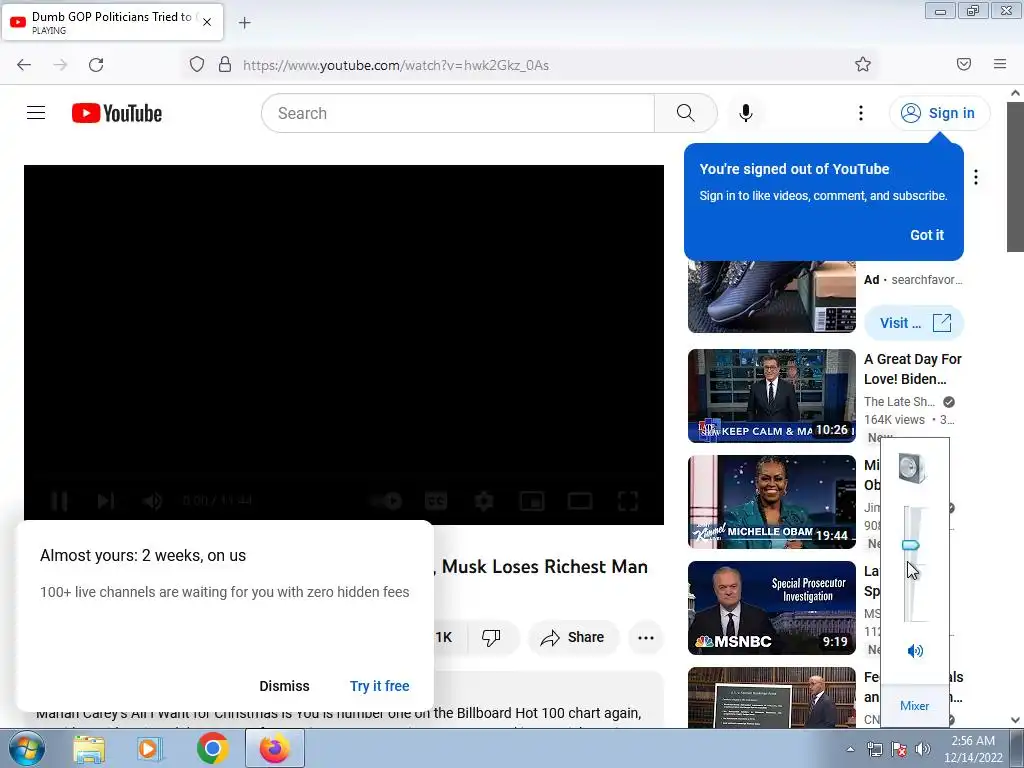This screenshot has height=768, width=1024.
Task: Show hidden tray icons arrow
Action: 850,749
